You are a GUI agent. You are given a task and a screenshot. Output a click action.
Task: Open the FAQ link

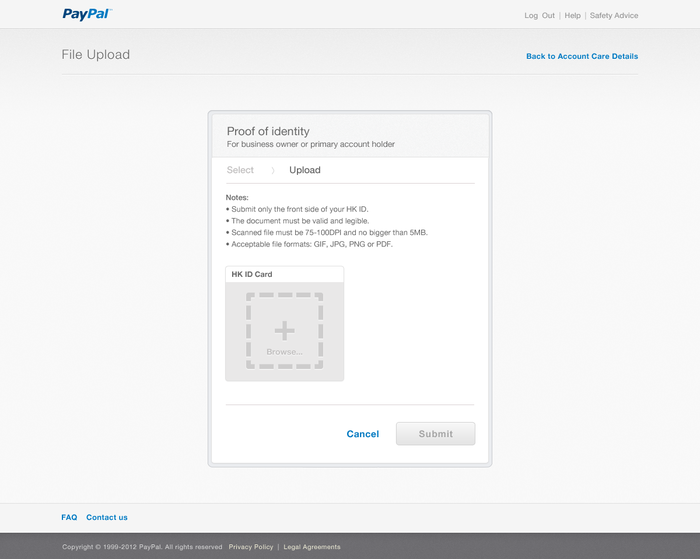point(69,517)
